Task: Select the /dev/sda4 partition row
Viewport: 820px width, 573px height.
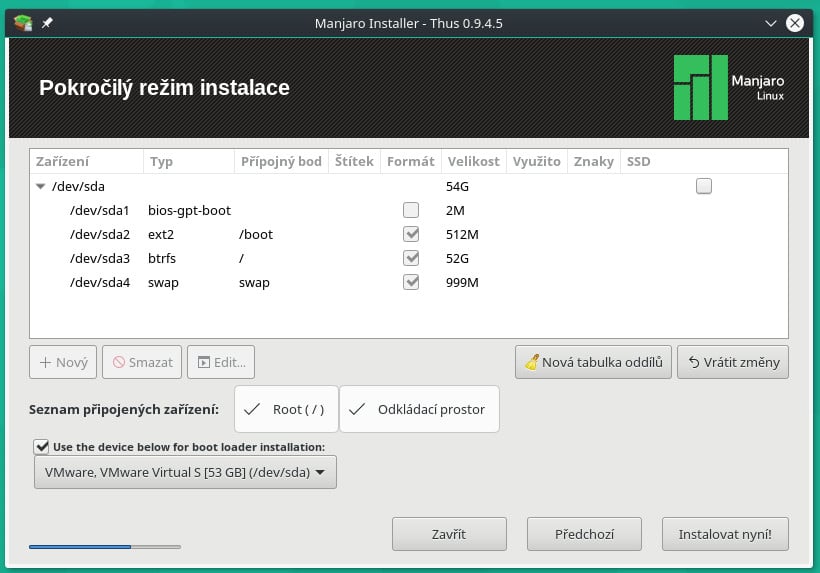Action: click(x=409, y=282)
